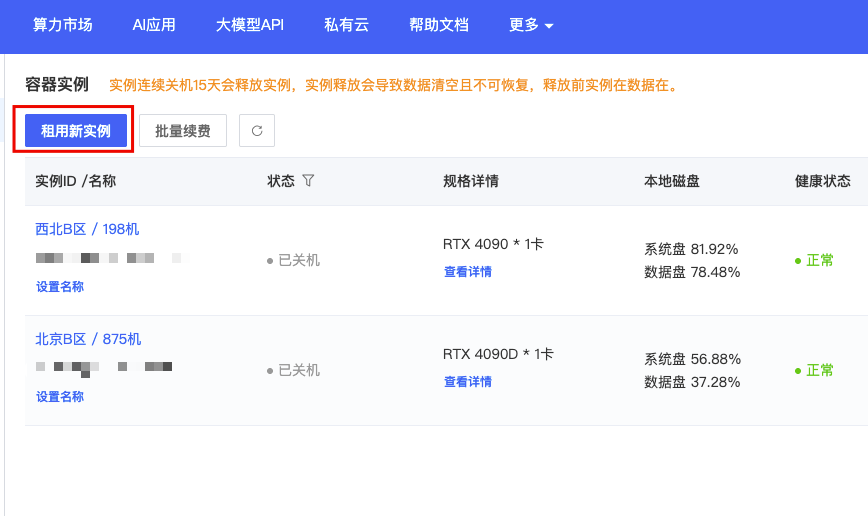Open the 状态 column filter icon
The height and width of the screenshot is (516, 868).
click(x=308, y=180)
